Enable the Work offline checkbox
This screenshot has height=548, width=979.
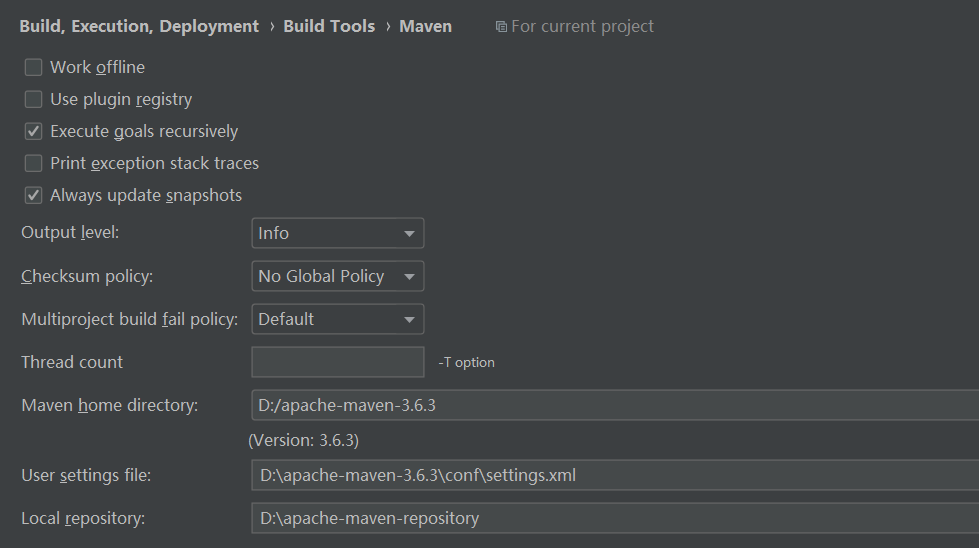coord(33,67)
